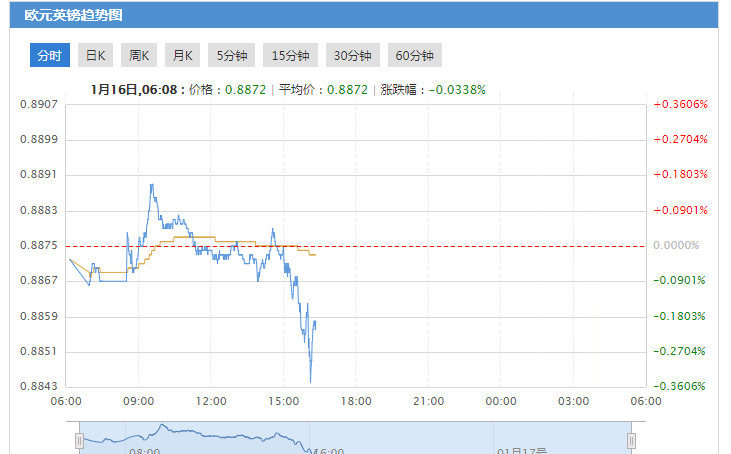Click the left range slider handle
The height and width of the screenshot is (454, 731).
79,440
